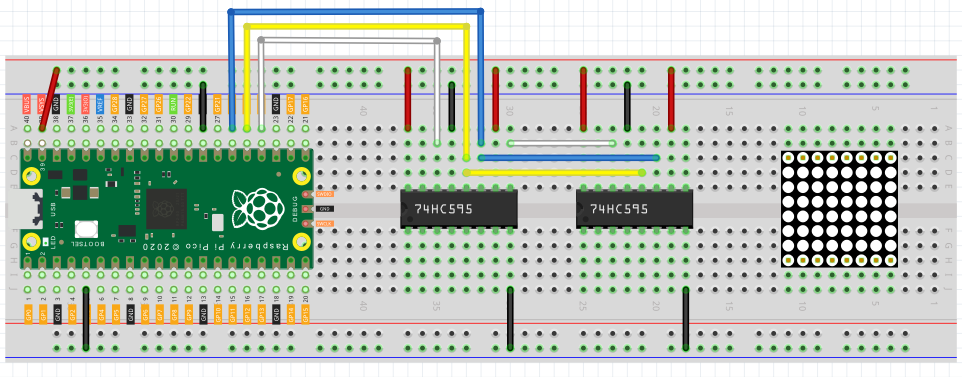This screenshot has height=377, width=962.
Task: Click the SWDIO debug pin label
Action: pyautogui.click(x=325, y=194)
